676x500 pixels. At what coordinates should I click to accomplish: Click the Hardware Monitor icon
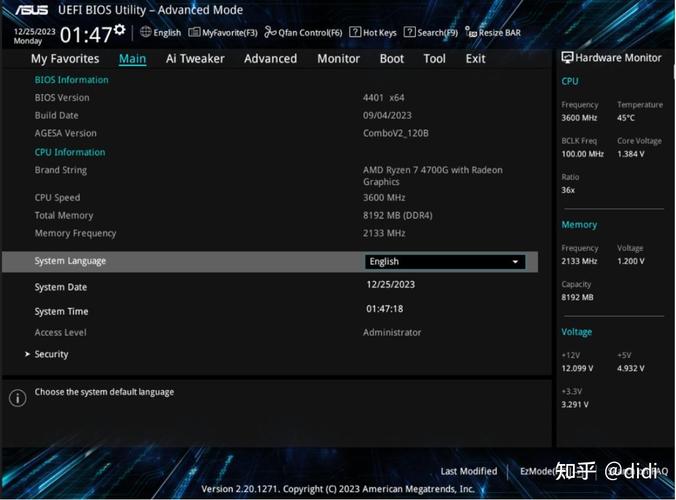coord(567,57)
